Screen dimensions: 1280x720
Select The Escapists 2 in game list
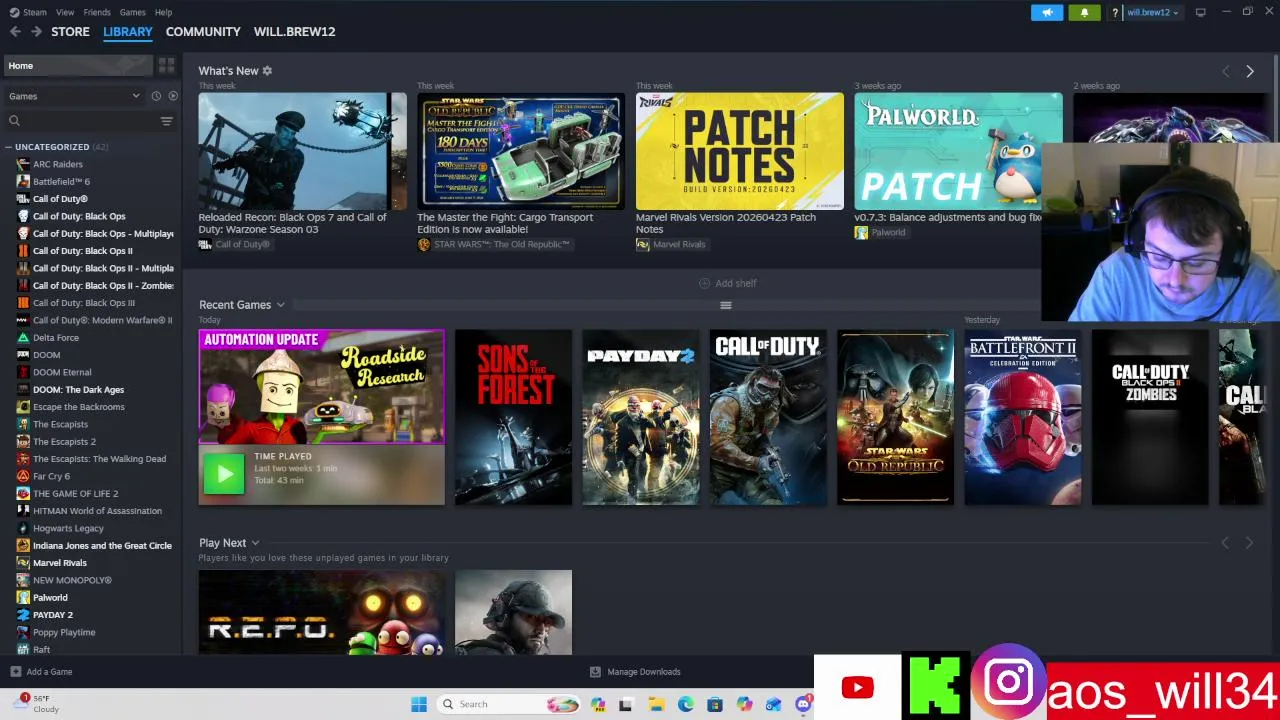click(x=64, y=442)
